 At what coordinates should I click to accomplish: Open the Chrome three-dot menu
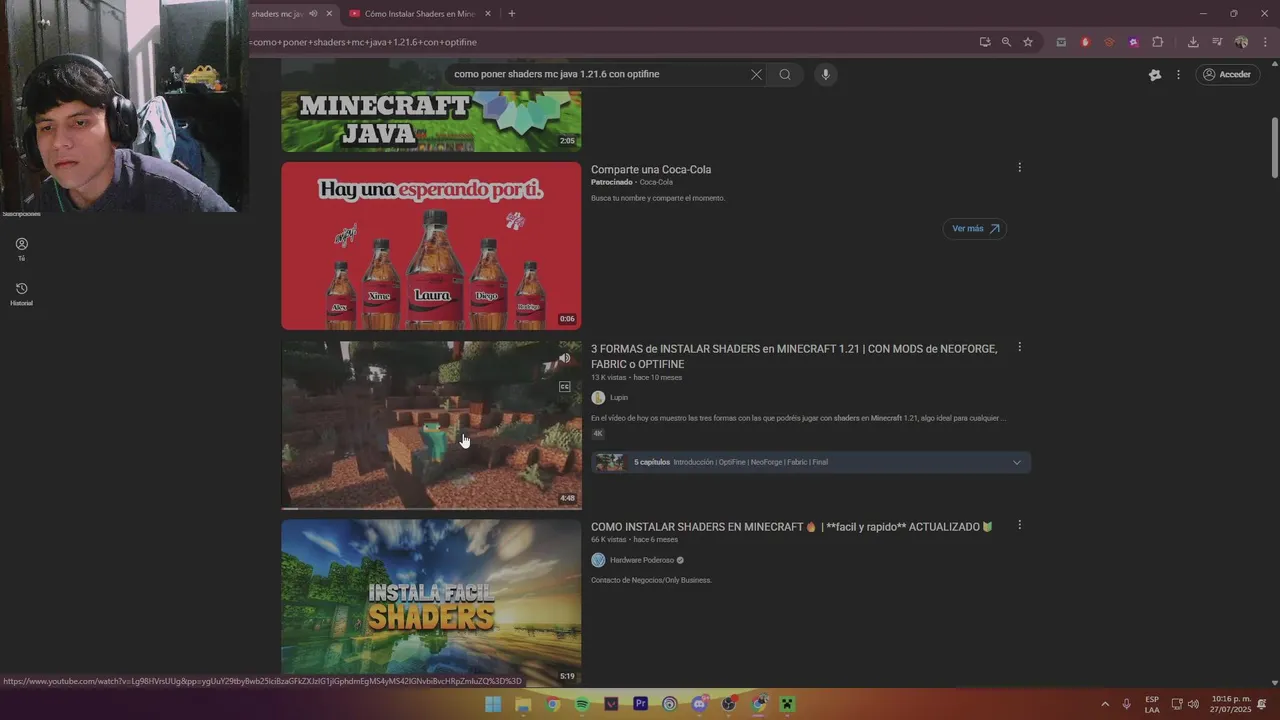coord(1266,42)
